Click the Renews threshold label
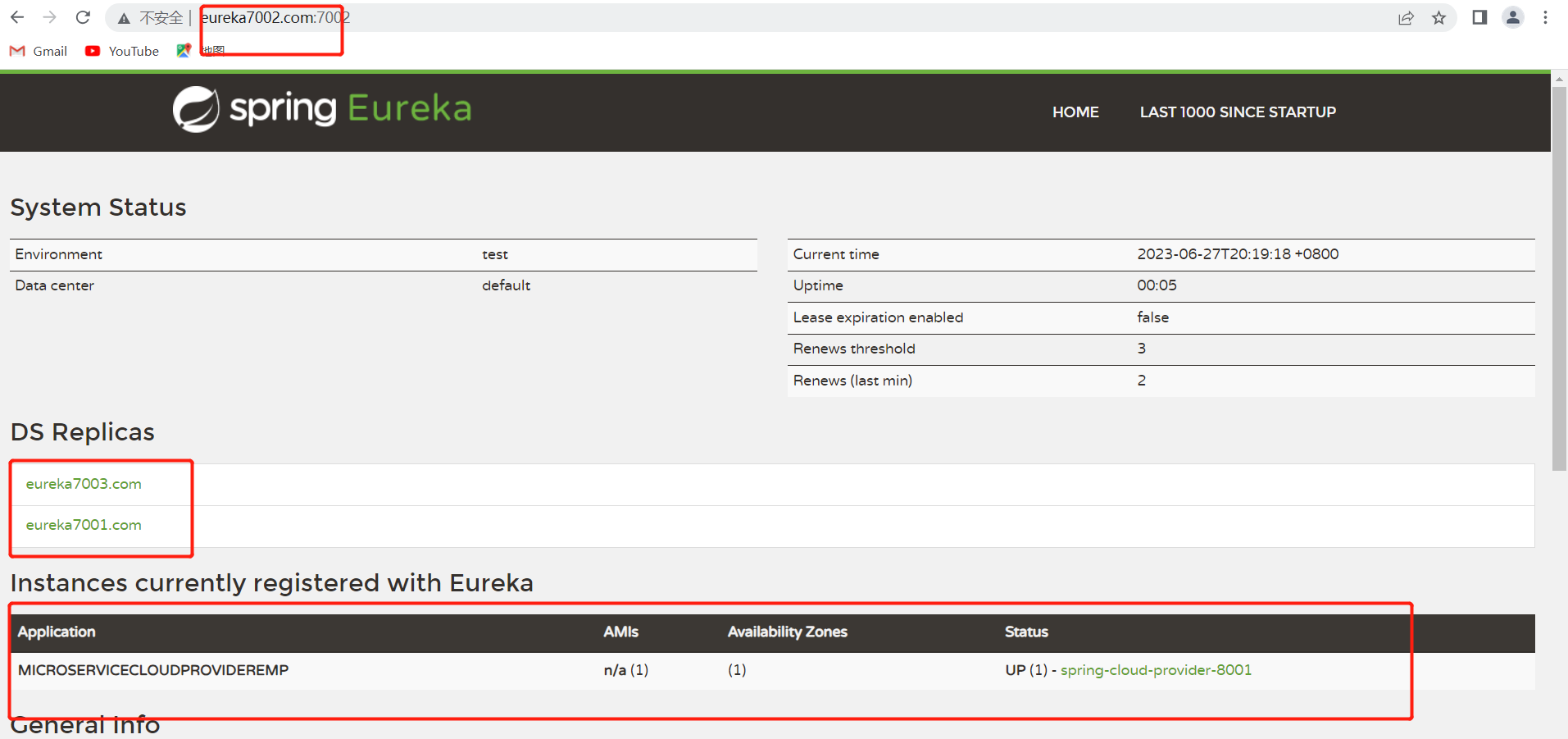Image resolution: width=1568 pixels, height=739 pixels. tap(854, 349)
